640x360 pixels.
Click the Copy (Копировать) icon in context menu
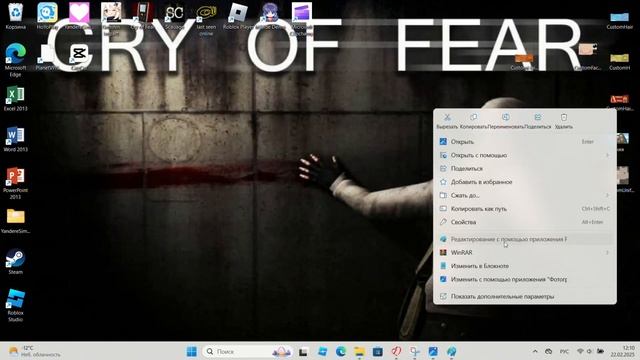[x=473, y=118]
